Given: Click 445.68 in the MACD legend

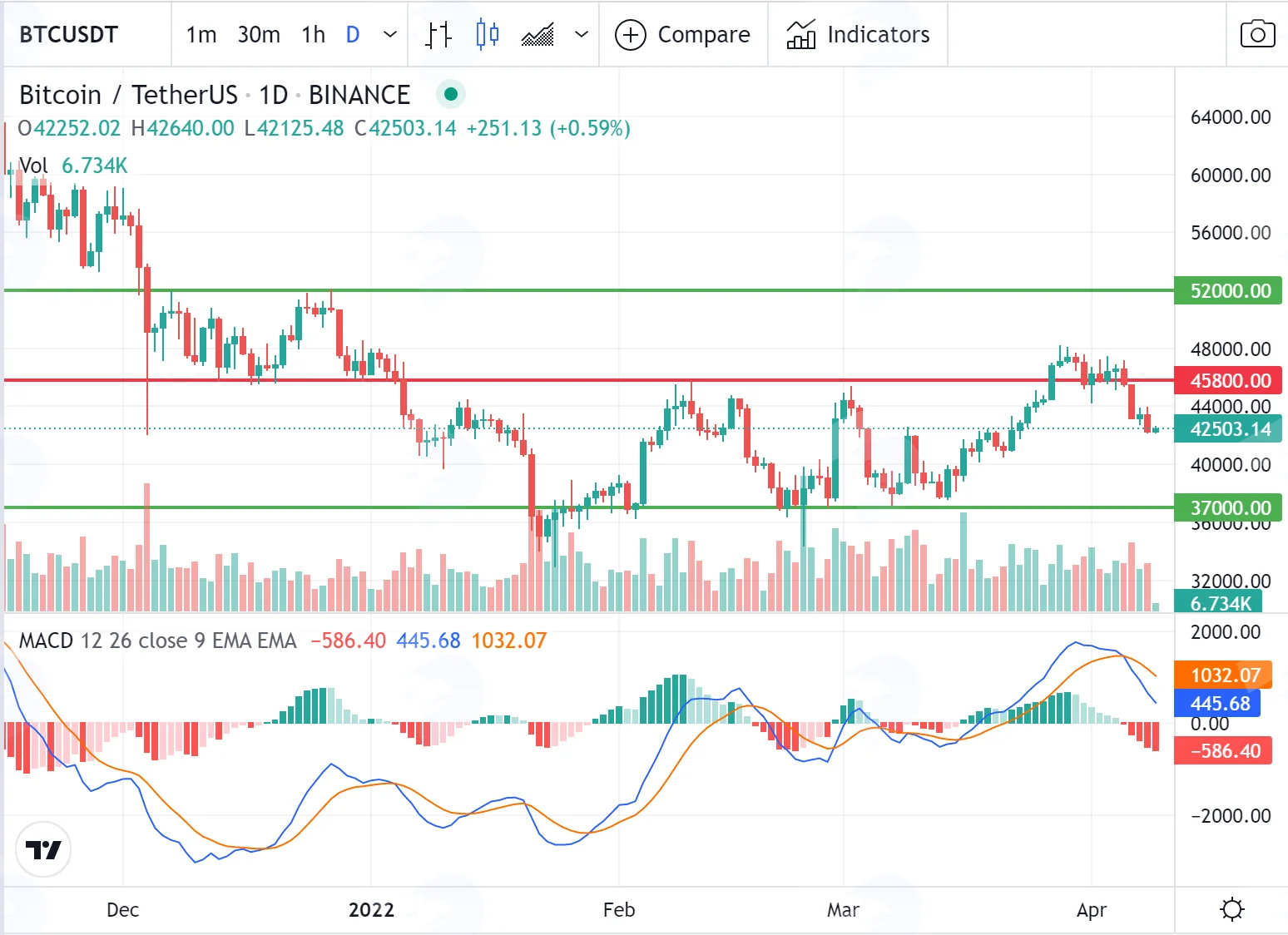Looking at the screenshot, I should pyautogui.click(x=429, y=641).
